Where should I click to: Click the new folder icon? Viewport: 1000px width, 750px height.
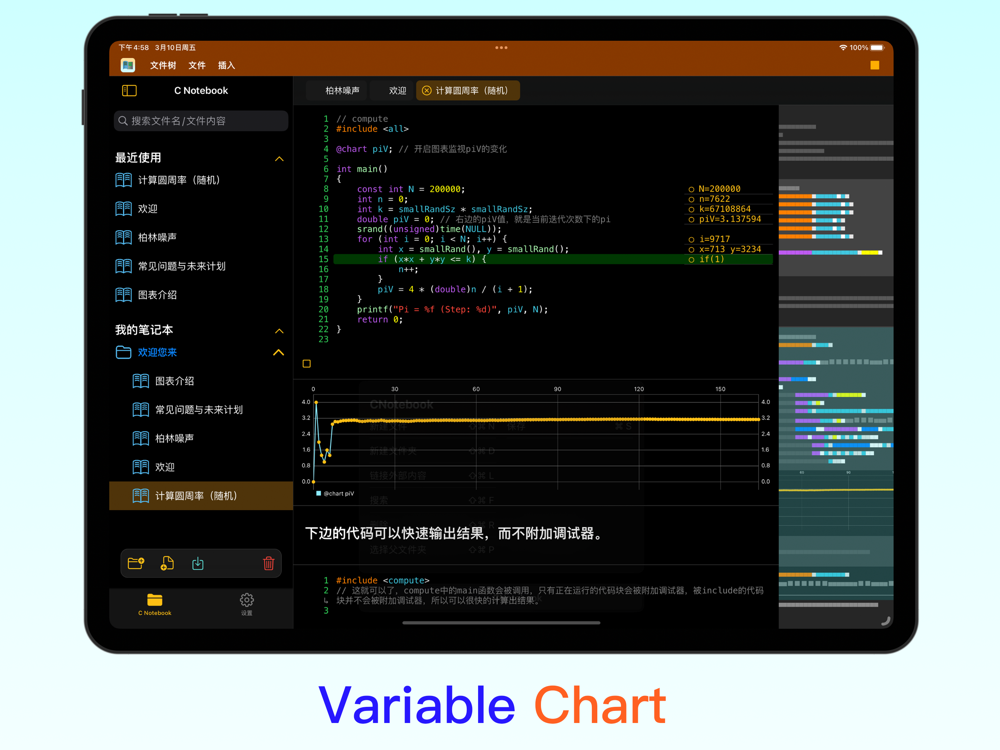pyautogui.click(x=136, y=563)
